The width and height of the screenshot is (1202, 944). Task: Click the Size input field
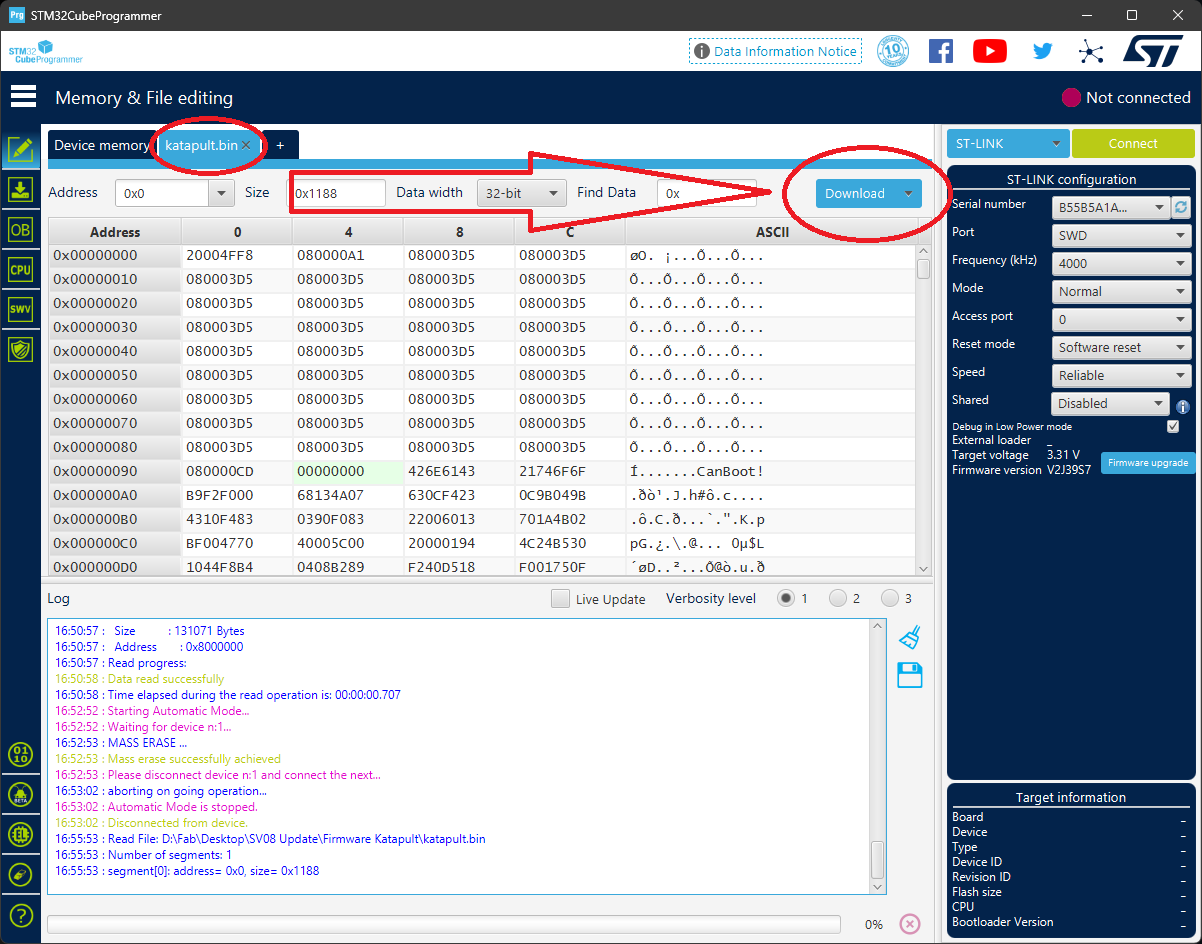click(337, 193)
